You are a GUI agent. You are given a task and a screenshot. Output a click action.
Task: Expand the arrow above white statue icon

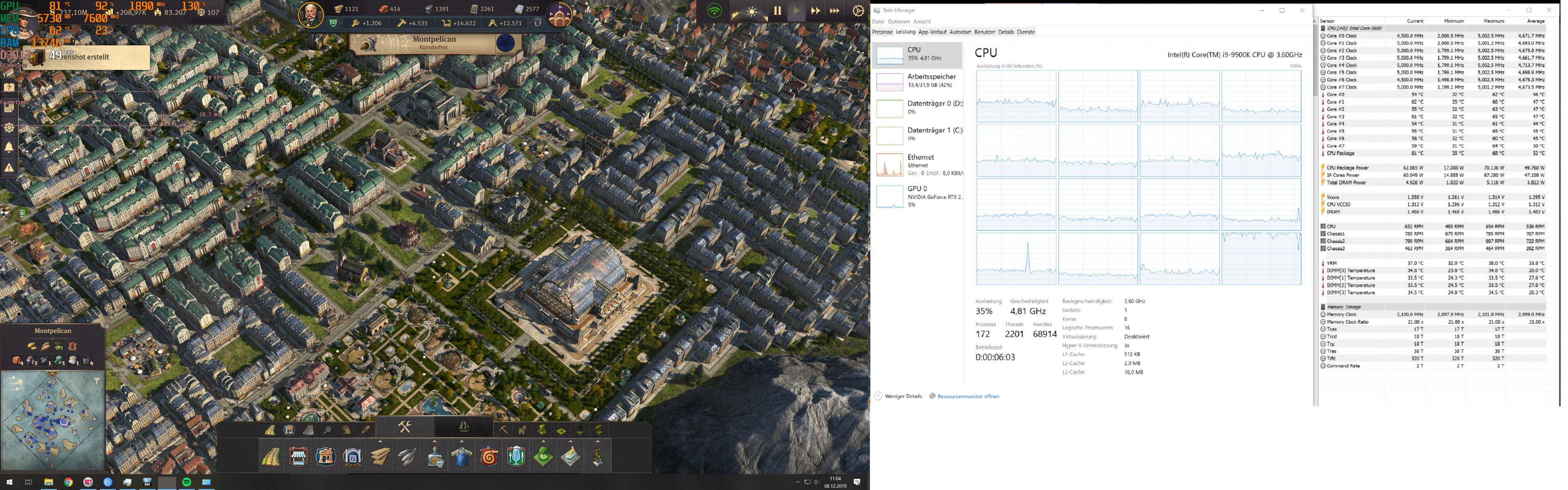(x=570, y=441)
